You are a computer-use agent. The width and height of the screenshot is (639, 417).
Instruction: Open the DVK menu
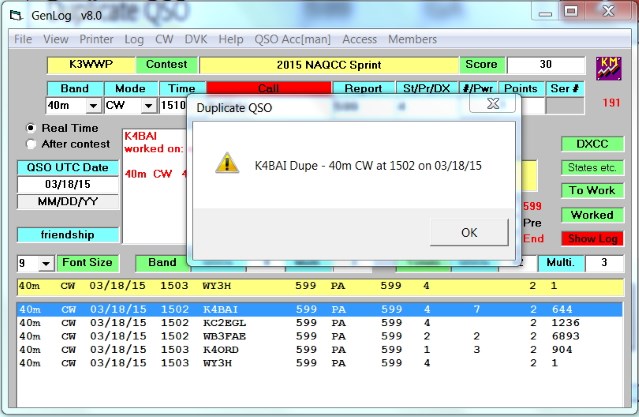click(x=196, y=39)
